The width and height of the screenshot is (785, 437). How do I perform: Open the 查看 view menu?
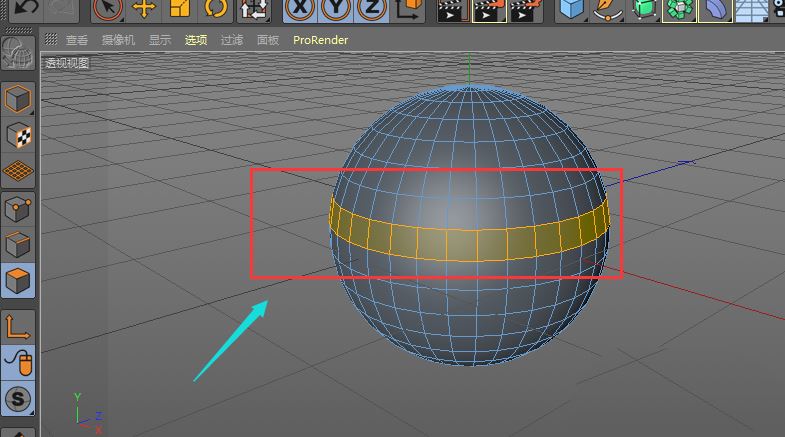pos(77,40)
